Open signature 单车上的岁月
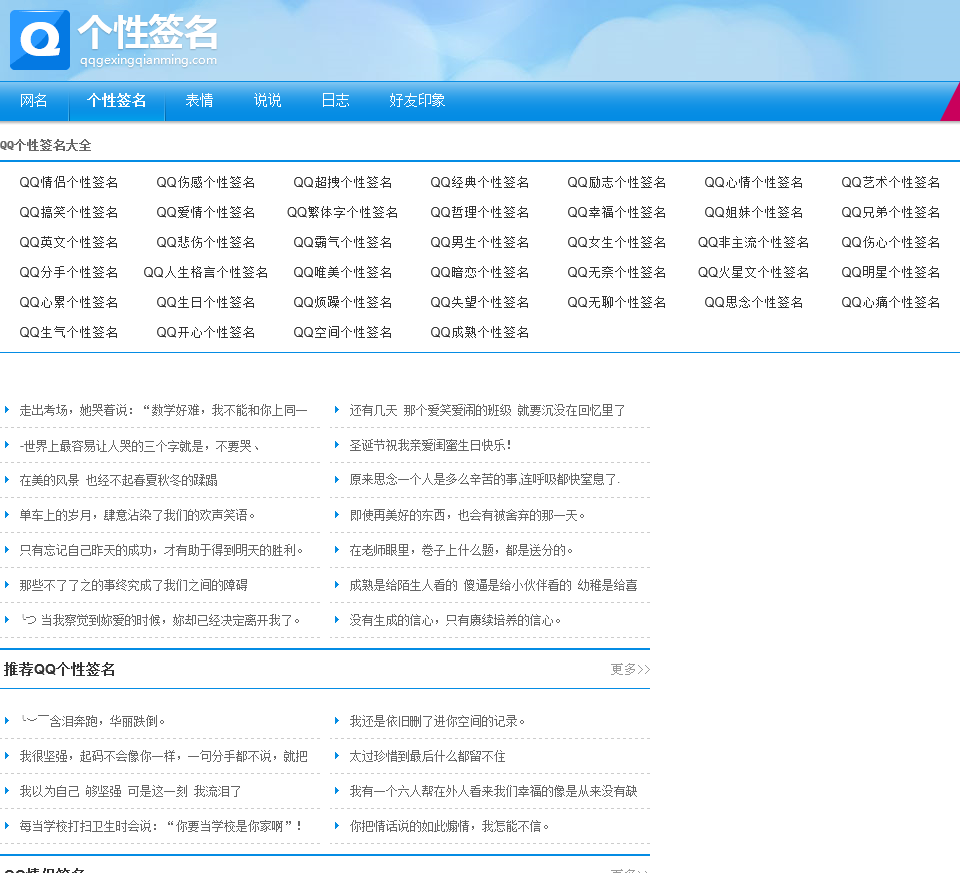Image resolution: width=960 pixels, height=873 pixels. pos(137,515)
